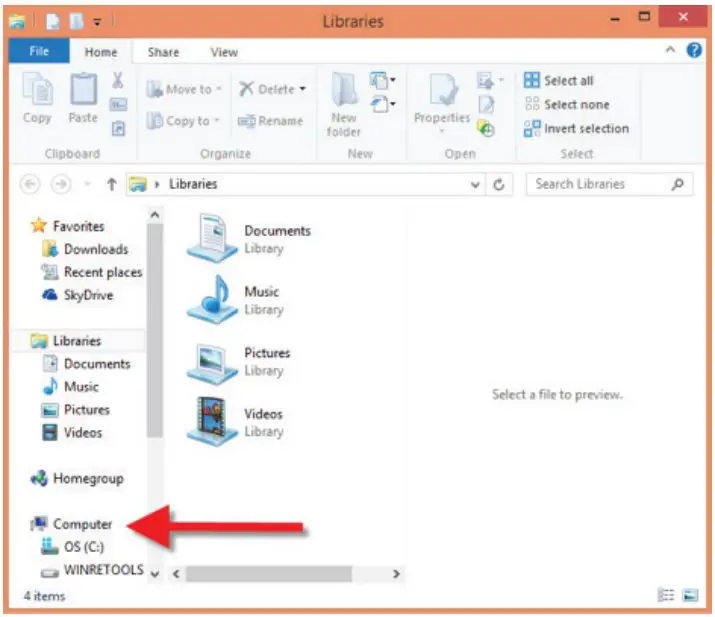Viewport: 715px width, 617px height.
Task: Click the Back navigation arrow
Action: (30, 184)
